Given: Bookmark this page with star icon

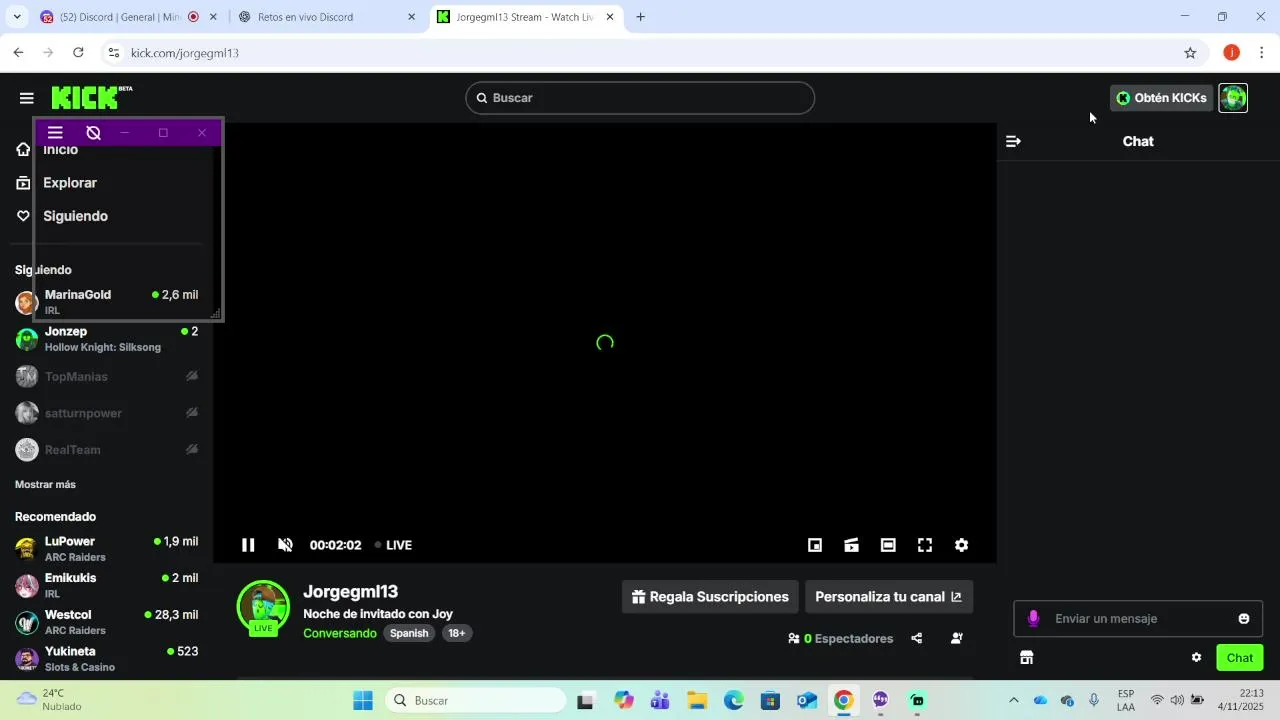Looking at the screenshot, I should [1190, 53].
